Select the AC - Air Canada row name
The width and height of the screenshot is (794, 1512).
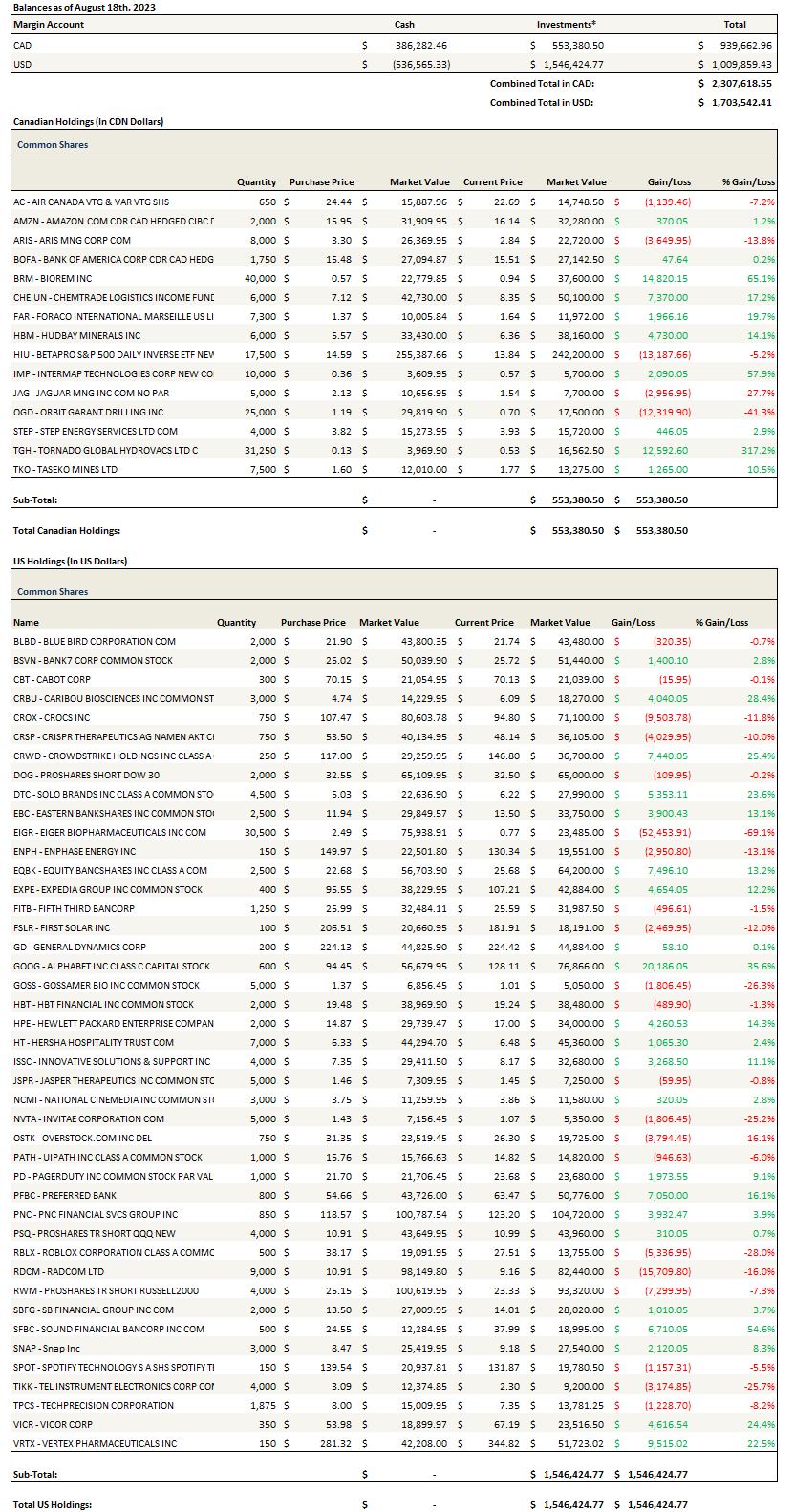(92, 202)
